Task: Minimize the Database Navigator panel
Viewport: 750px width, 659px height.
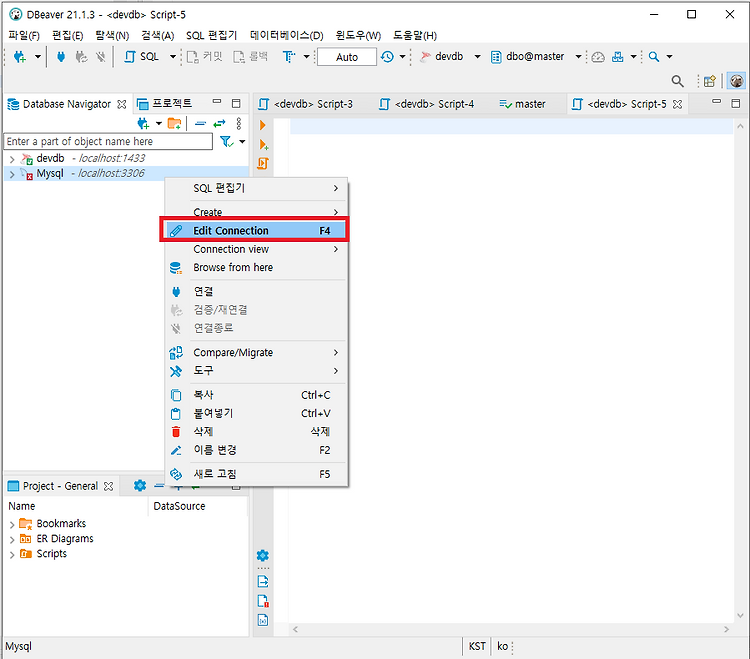Action: coord(217,102)
